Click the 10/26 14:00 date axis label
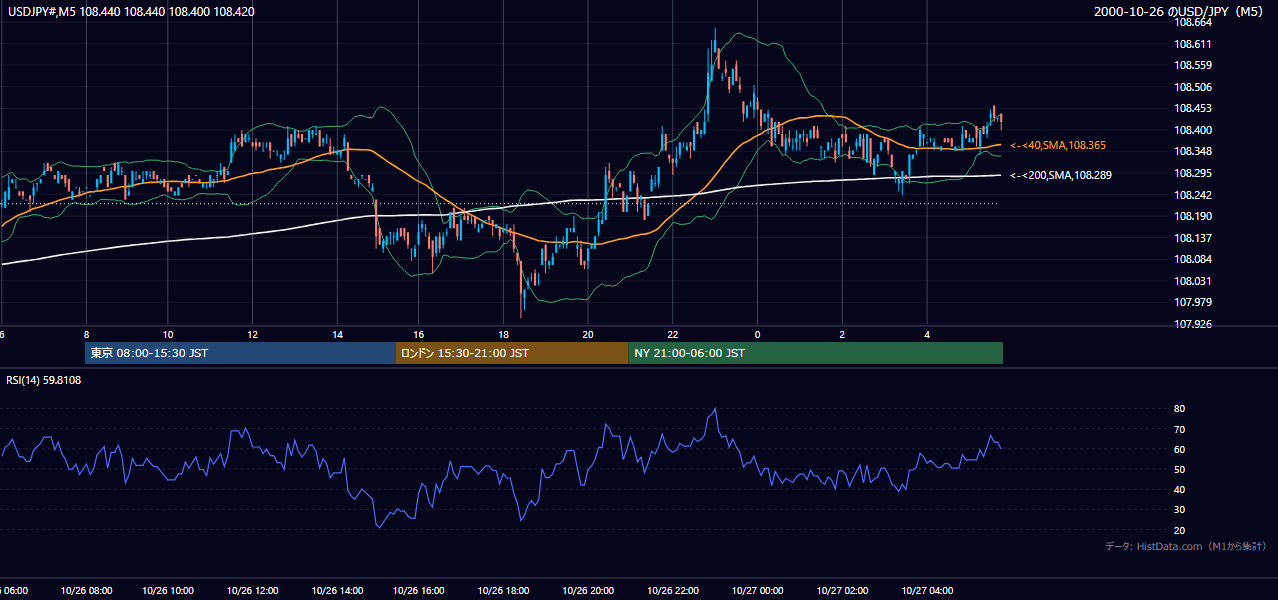The height and width of the screenshot is (600, 1278). tap(338, 591)
